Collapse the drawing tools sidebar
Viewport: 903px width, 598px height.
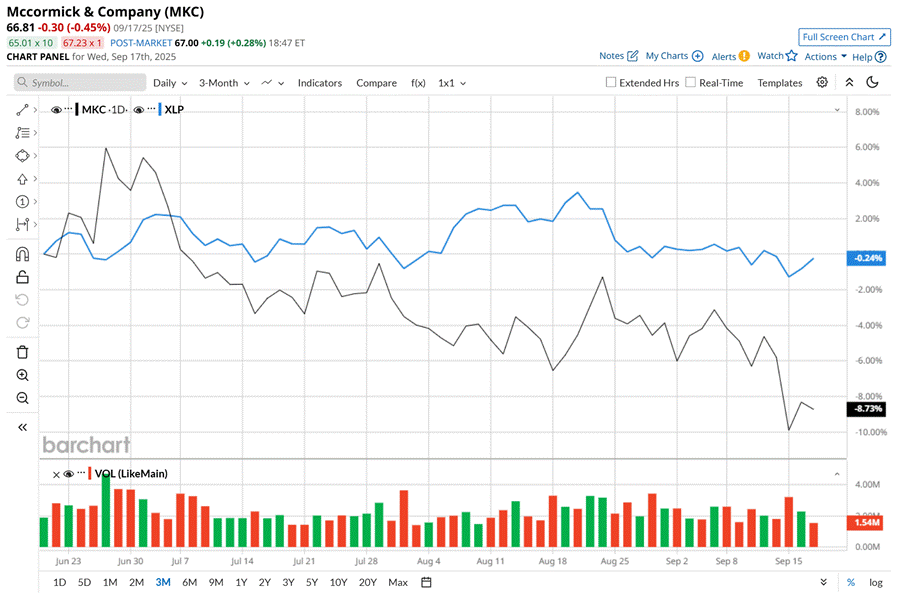pyautogui.click(x=22, y=427)
